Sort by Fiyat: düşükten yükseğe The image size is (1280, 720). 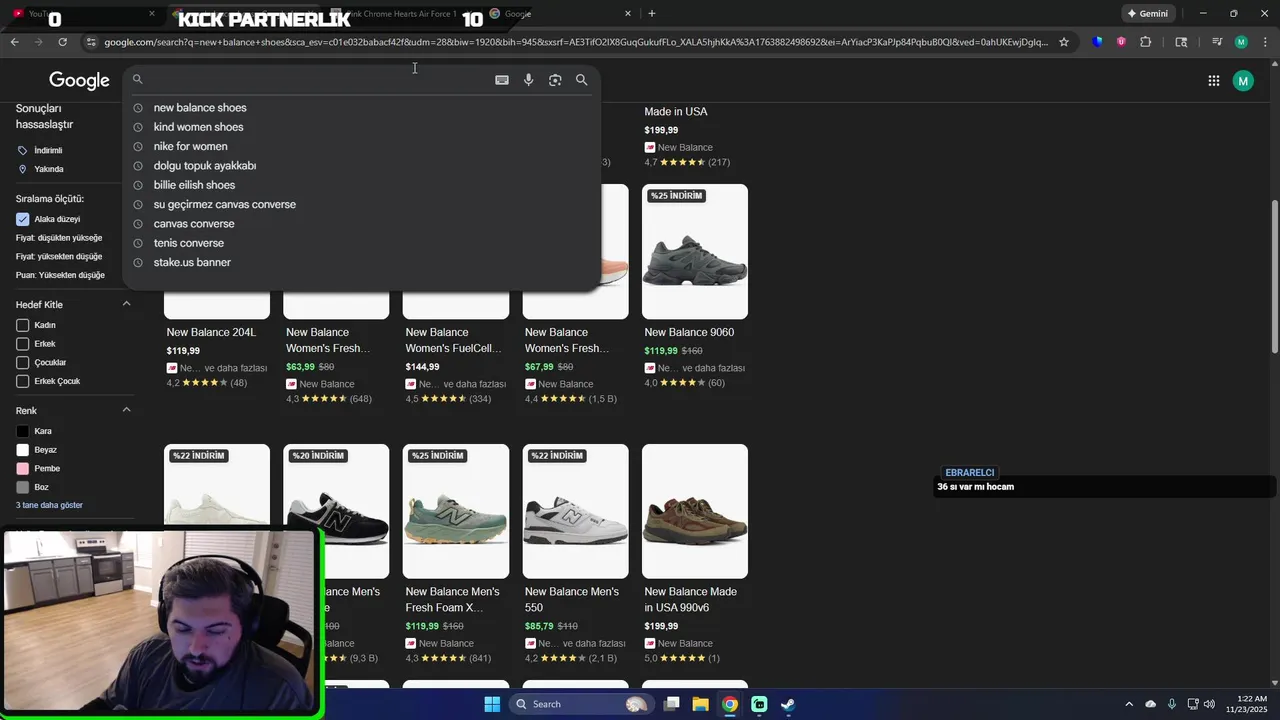(x=59, y=238)
